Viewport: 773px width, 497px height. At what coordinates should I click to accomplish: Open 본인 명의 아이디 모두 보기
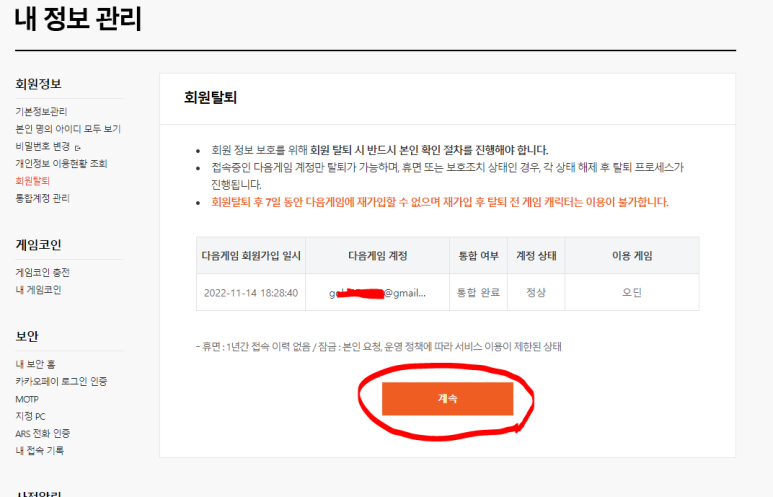click(x=68, y=129)
